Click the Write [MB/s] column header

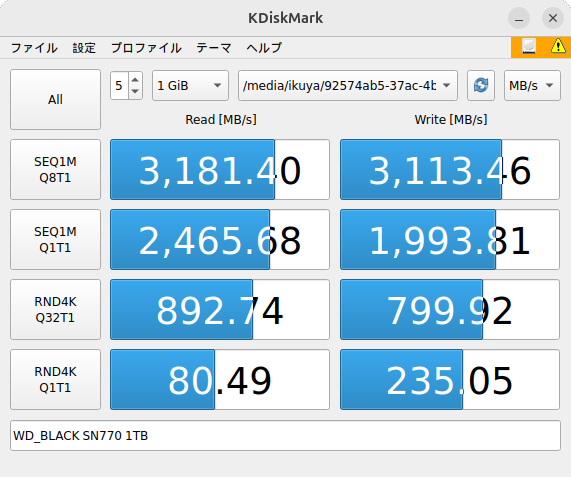450,119
